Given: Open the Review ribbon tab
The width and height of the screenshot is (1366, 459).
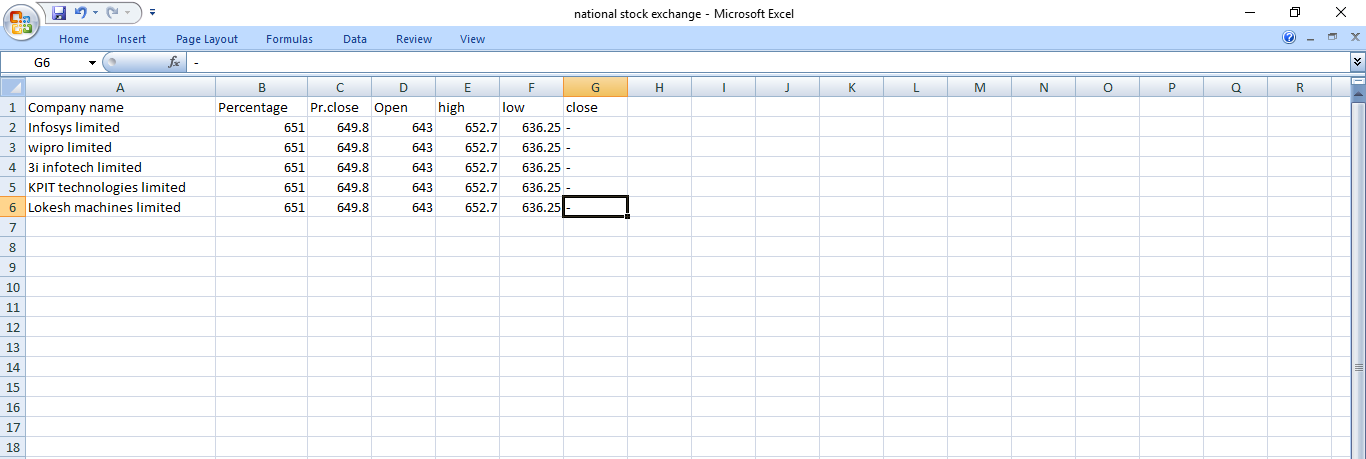Looking at the screenshot, I should (x=414, y=39).
